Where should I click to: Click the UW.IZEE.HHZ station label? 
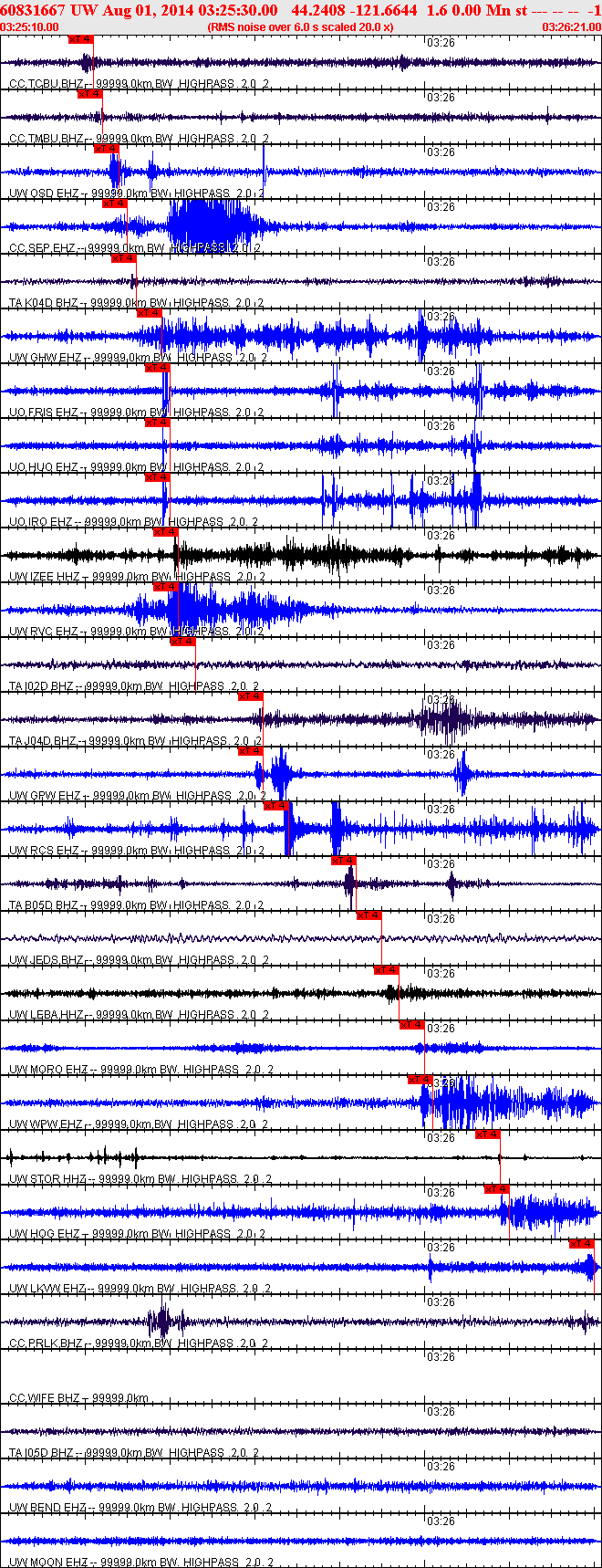tap(44, 577)
